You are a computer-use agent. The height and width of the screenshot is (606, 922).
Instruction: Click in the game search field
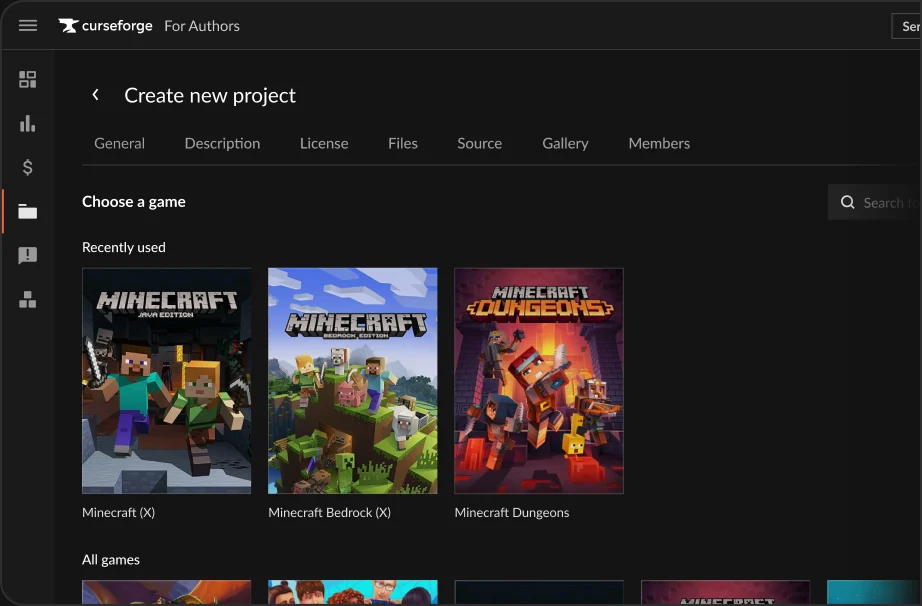(875, 203)
